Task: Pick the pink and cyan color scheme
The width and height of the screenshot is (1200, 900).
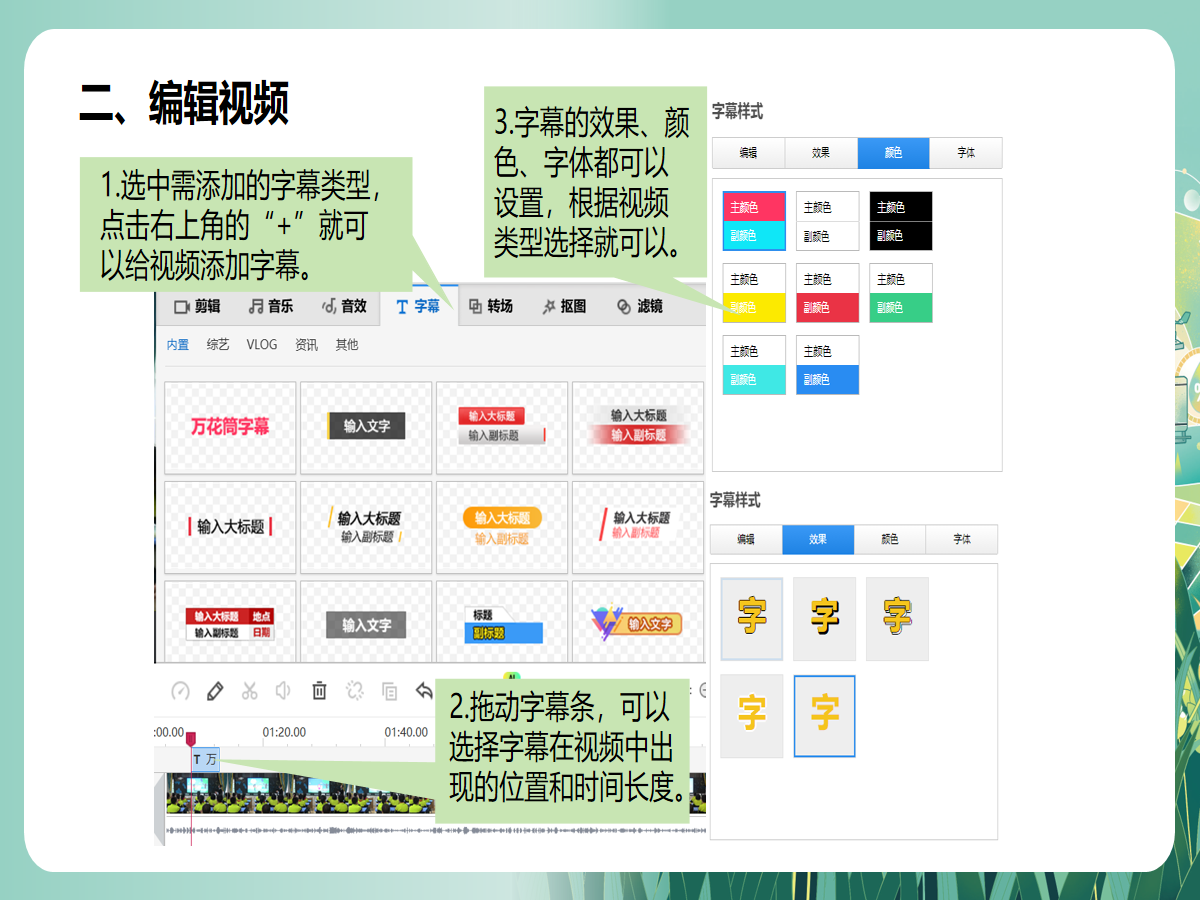Action: 754,221
